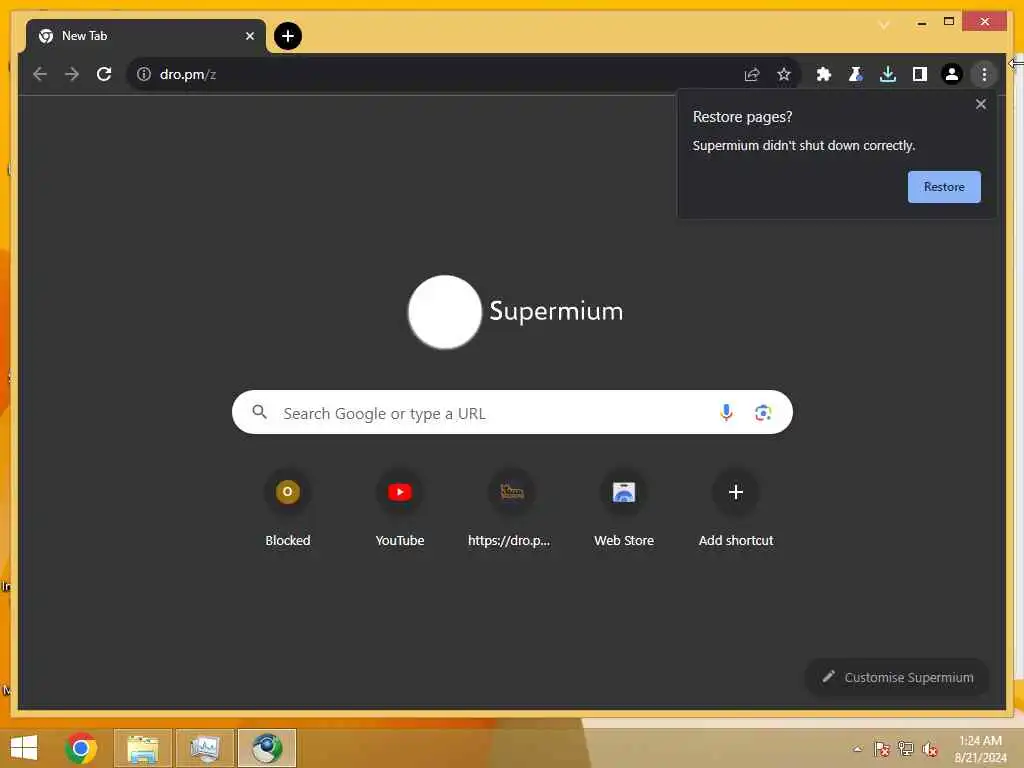The height and width of the screenshot is (768, 1024).
Task: Open File Explorer from taskbar
Action: [143, 748]
